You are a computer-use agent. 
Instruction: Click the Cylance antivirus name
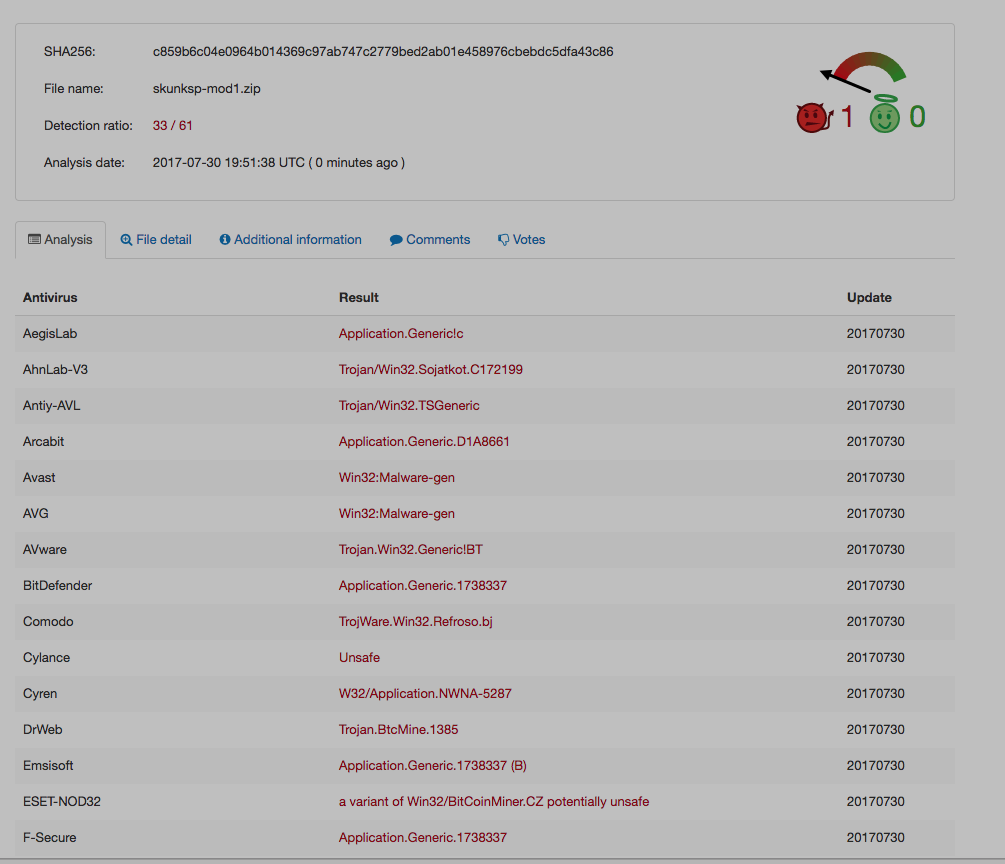46,658
